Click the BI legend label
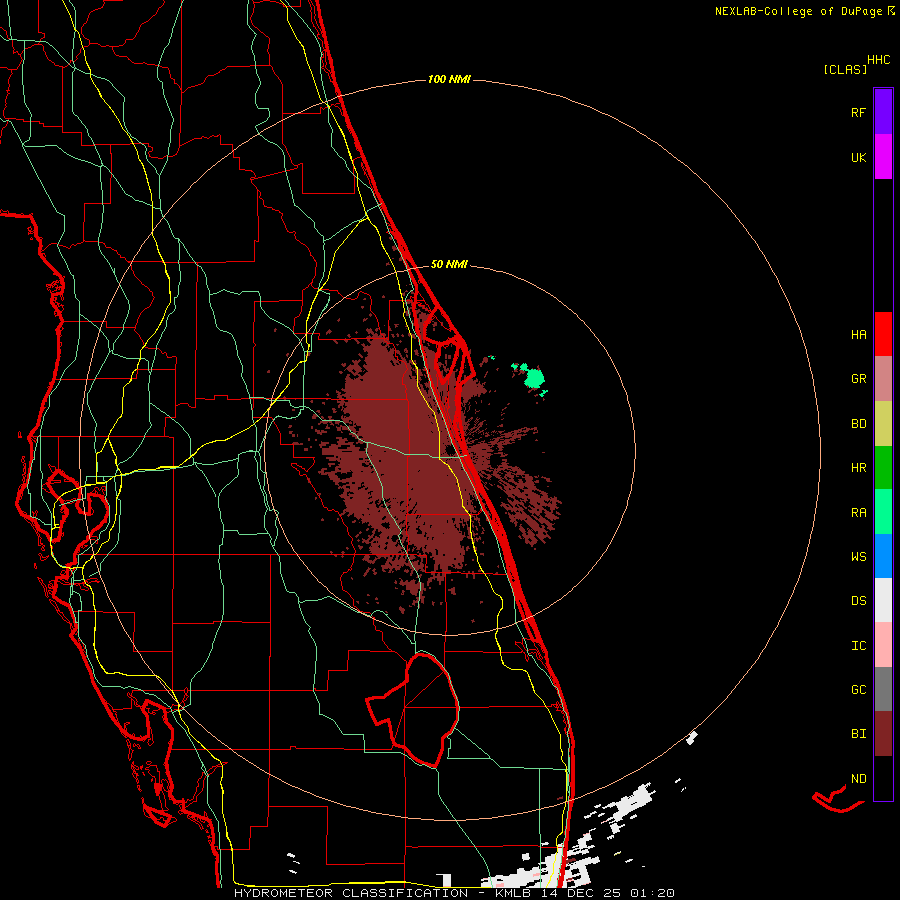The height and width of the screenshot is (900, 900). click(x=858, y=734)
